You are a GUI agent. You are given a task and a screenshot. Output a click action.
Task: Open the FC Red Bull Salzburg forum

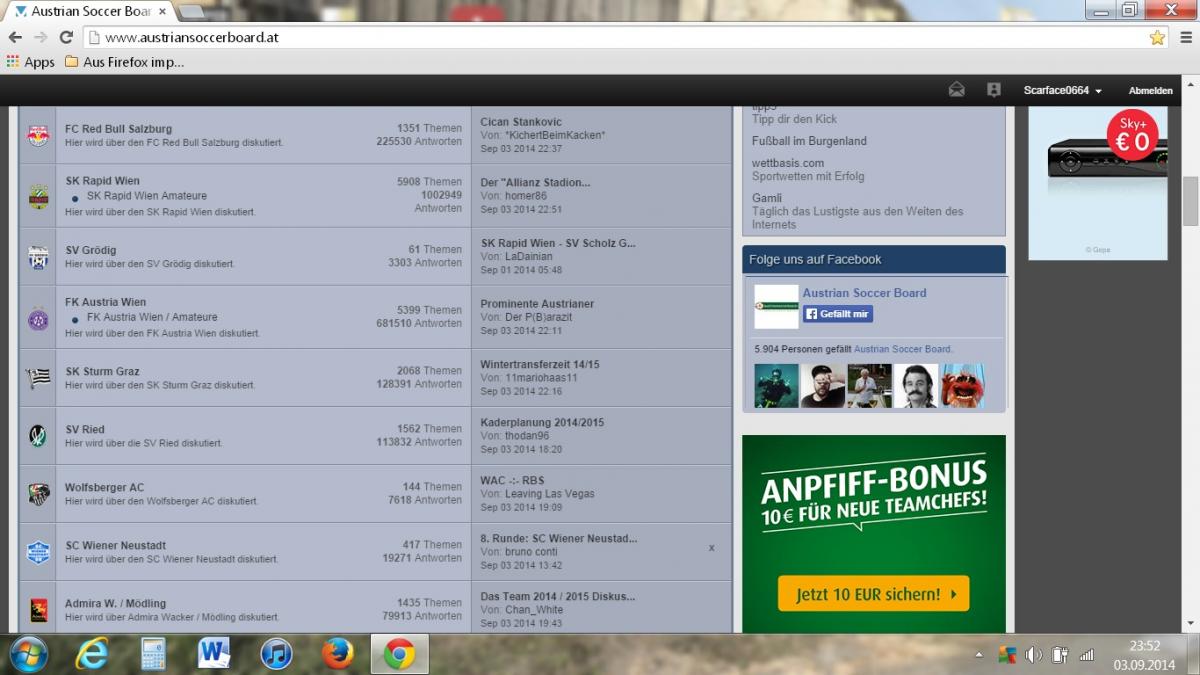[118, 129]
